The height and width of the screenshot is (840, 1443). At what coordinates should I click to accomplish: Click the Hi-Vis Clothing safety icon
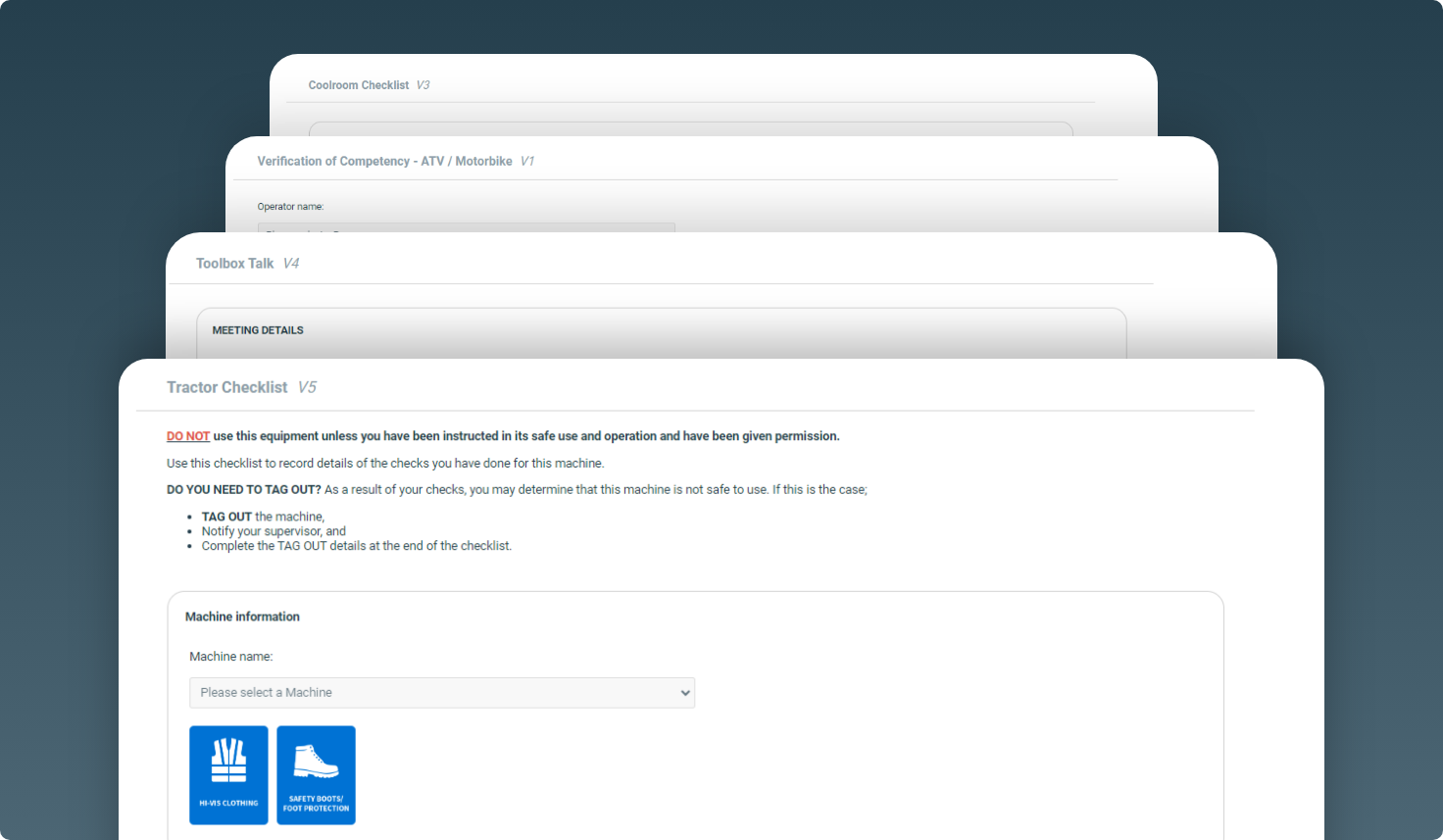(228, 774)
